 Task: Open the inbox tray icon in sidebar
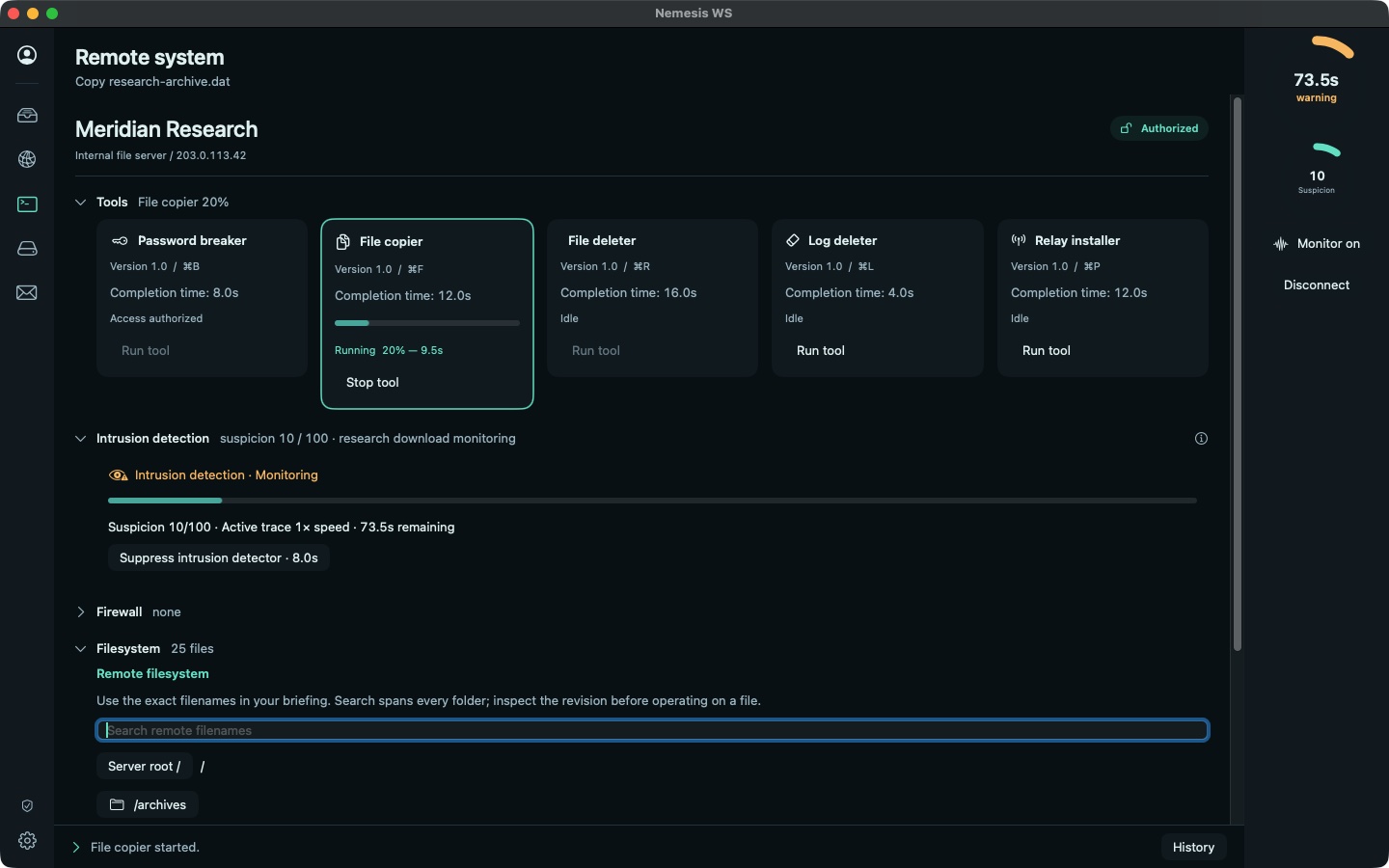[x=27, y=115]
